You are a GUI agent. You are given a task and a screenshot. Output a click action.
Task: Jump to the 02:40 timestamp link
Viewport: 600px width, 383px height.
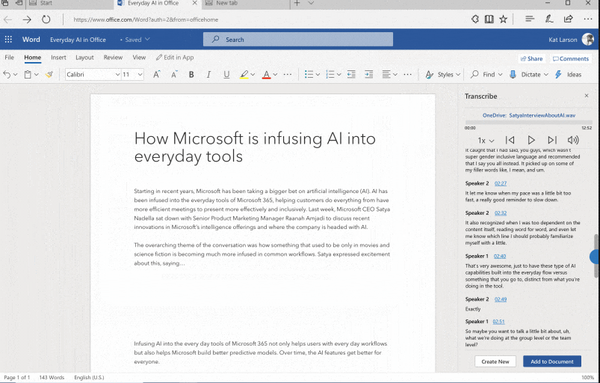[x=499, y=256]
